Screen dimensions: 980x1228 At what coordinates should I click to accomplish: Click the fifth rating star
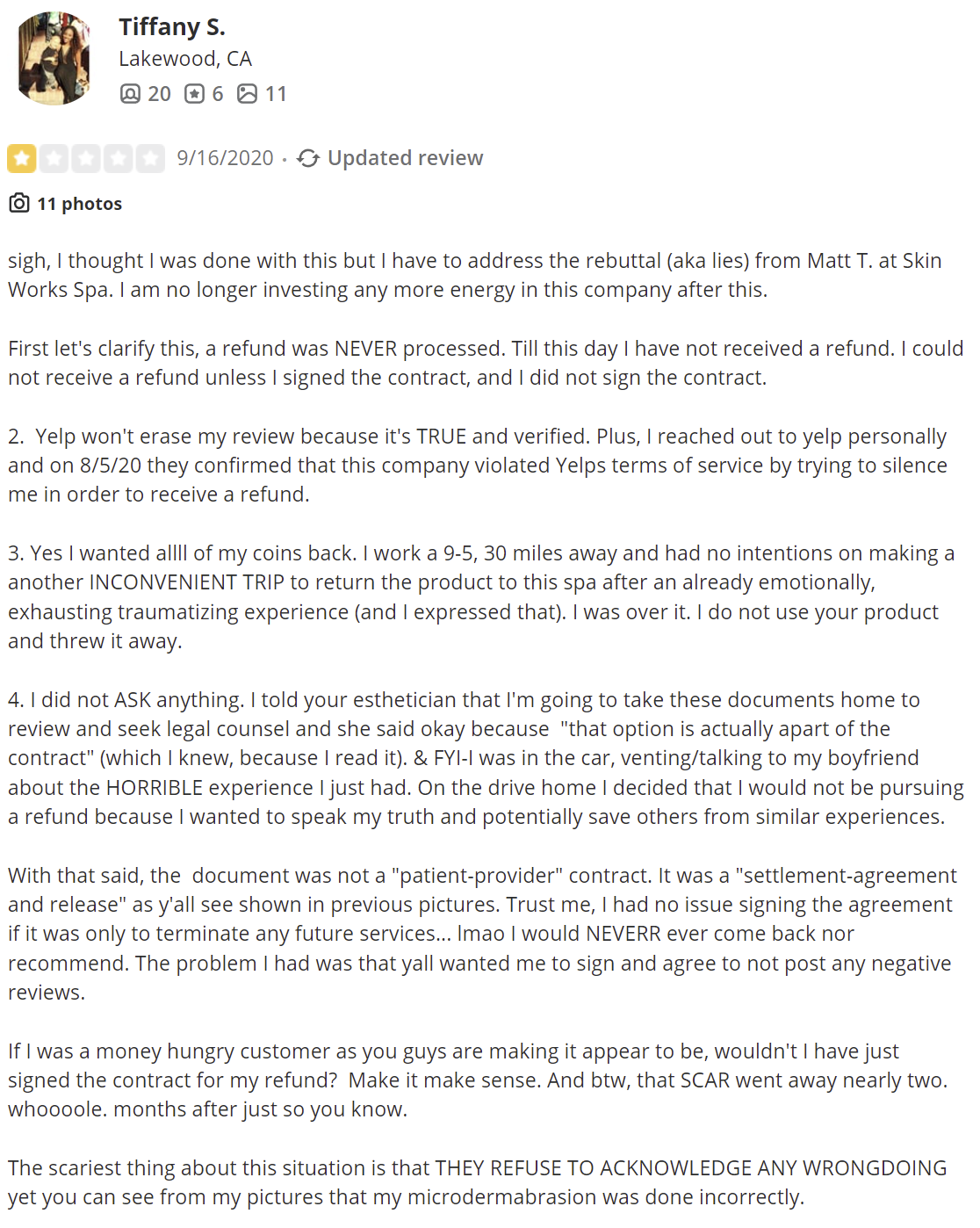[150, 159]
